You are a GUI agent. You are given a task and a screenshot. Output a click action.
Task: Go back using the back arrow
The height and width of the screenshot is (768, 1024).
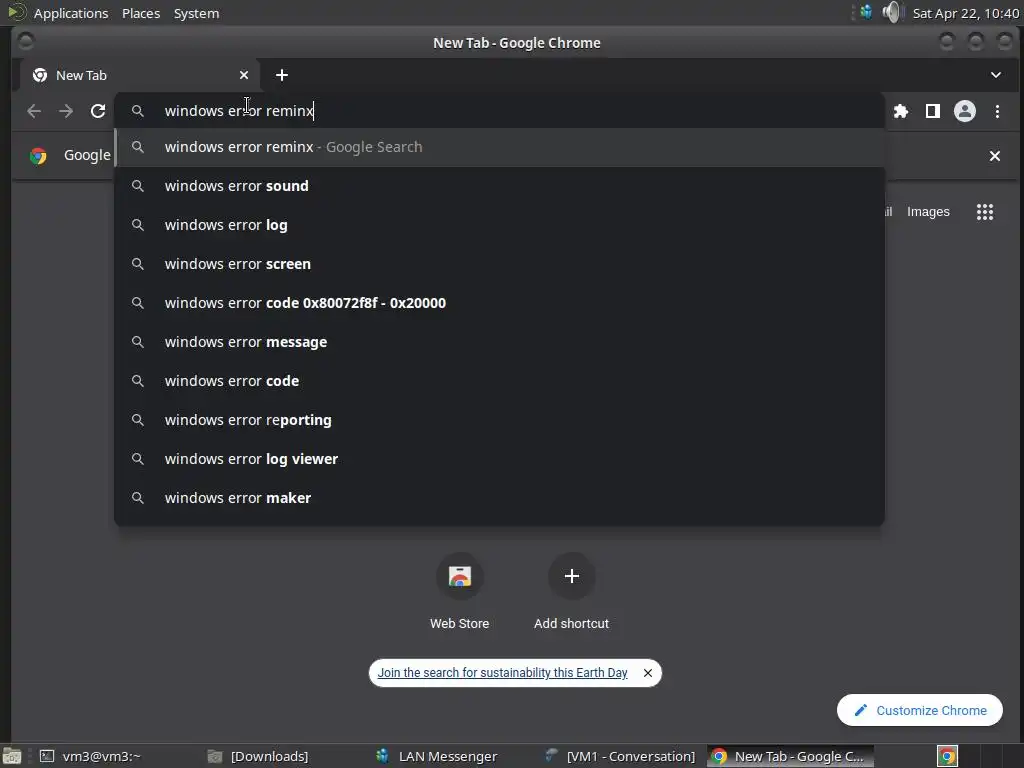34,111
